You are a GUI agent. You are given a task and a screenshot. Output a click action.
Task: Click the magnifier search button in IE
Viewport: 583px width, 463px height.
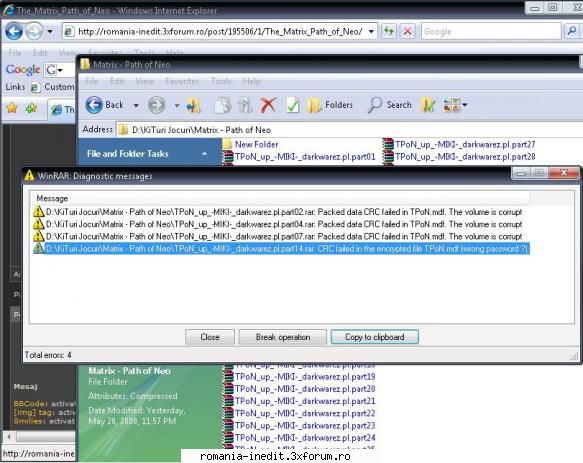click(x=572, y=32)
